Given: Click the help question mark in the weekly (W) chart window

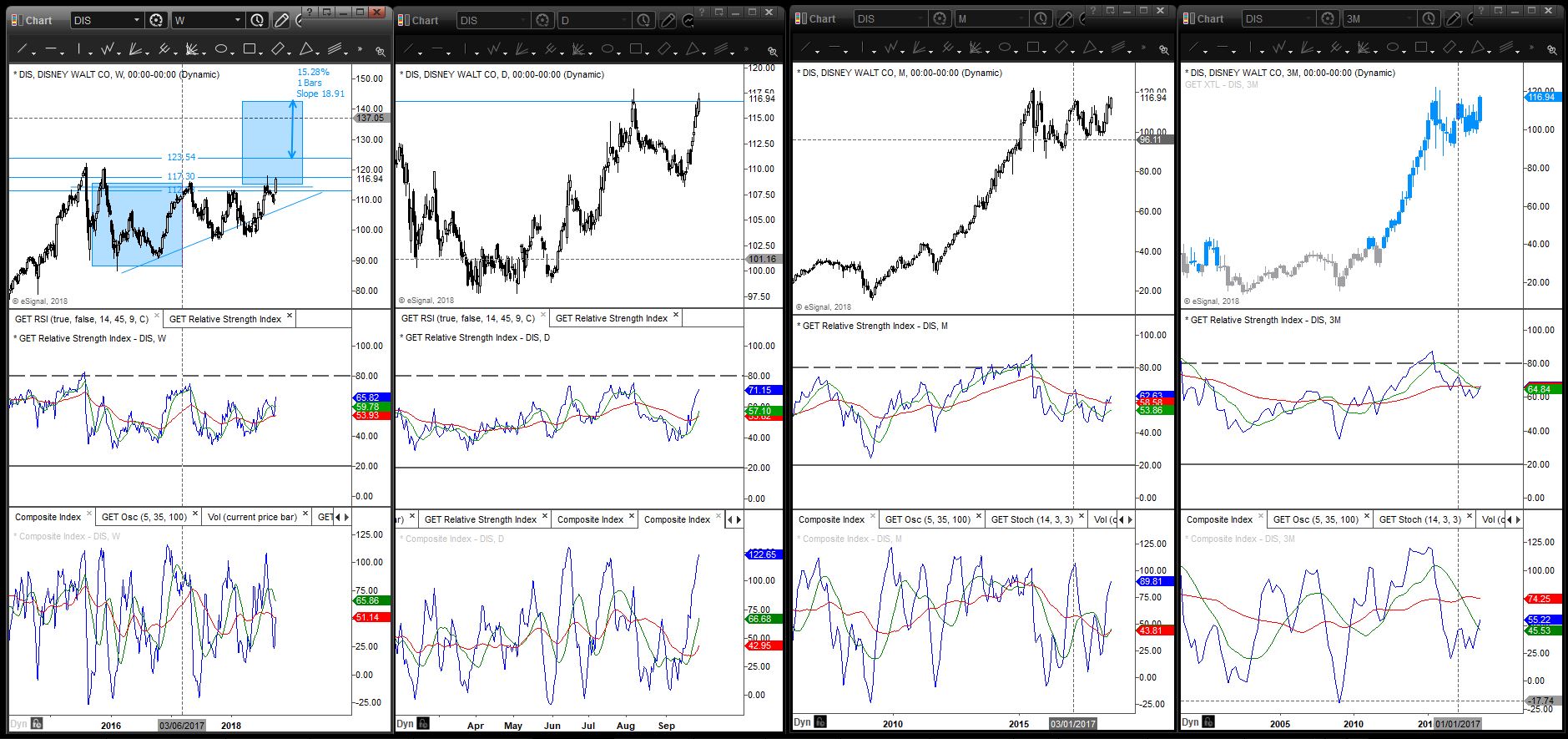Looking at the screenshot, I should click(308, 12).
